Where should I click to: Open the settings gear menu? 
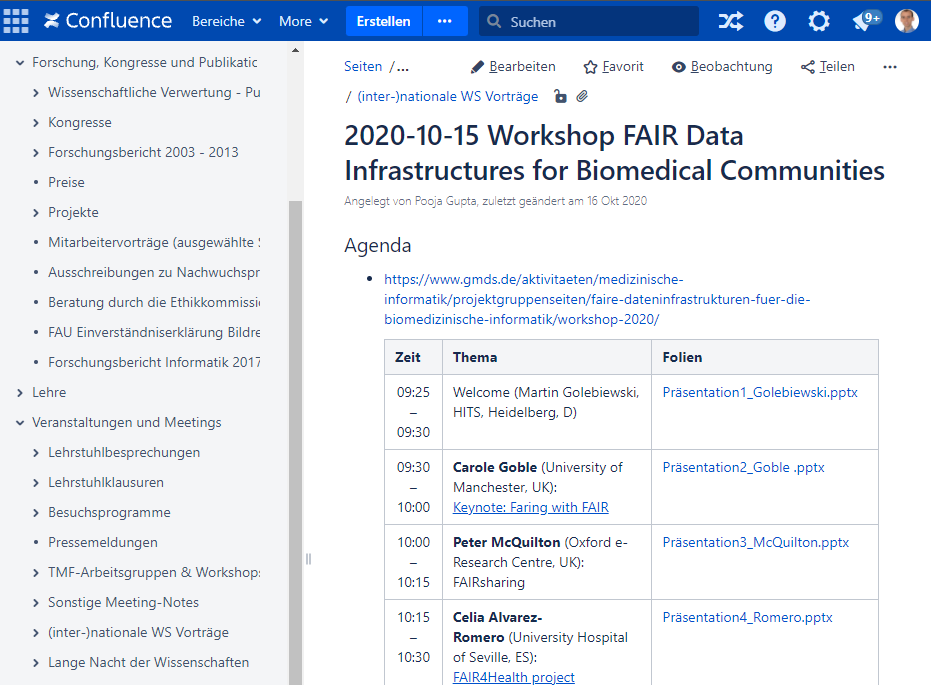coord(819,21)
